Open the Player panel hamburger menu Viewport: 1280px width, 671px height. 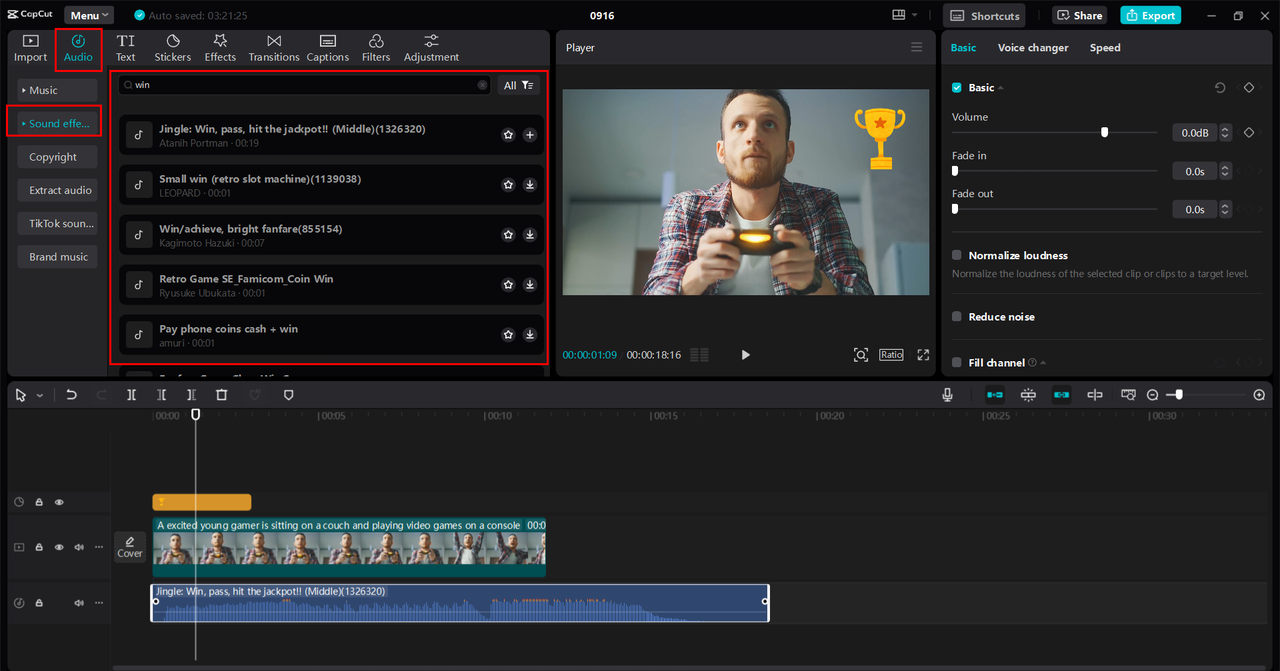917,47
